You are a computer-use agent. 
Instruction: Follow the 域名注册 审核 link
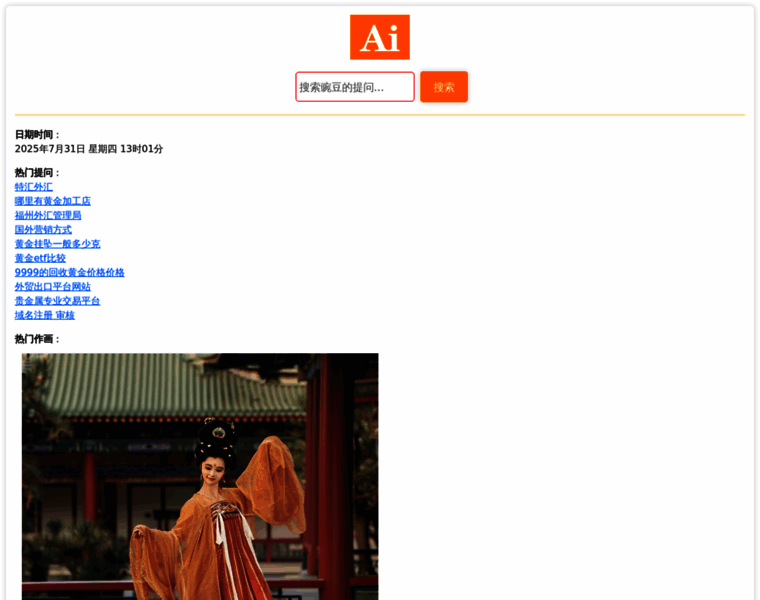pos(44,315)
